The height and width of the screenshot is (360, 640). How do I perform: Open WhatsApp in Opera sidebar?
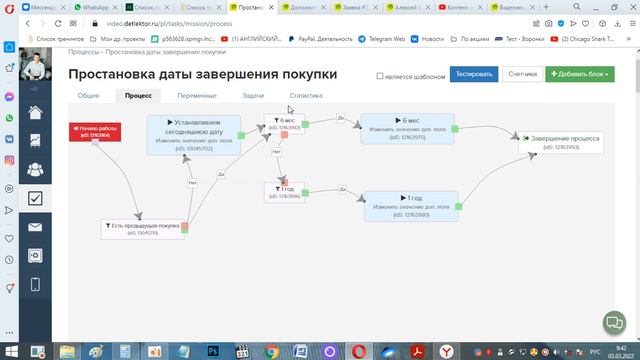pyautogui.click(x=9, y=118)
